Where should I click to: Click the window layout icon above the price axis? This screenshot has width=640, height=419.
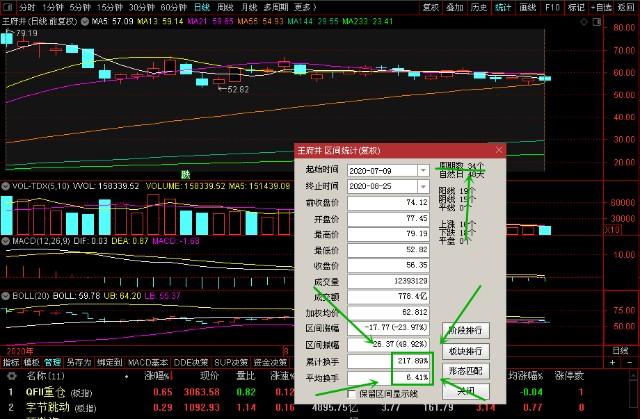pos(597,22)
